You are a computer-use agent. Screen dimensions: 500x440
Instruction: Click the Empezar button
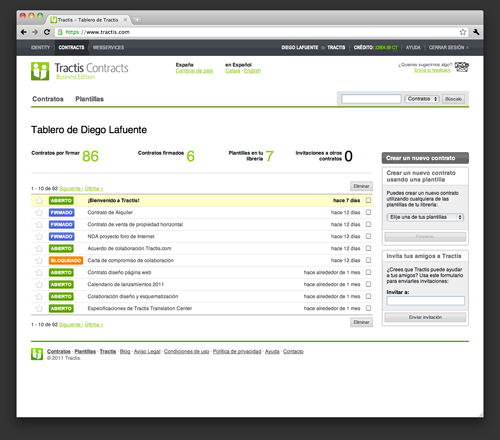point(425,236)
